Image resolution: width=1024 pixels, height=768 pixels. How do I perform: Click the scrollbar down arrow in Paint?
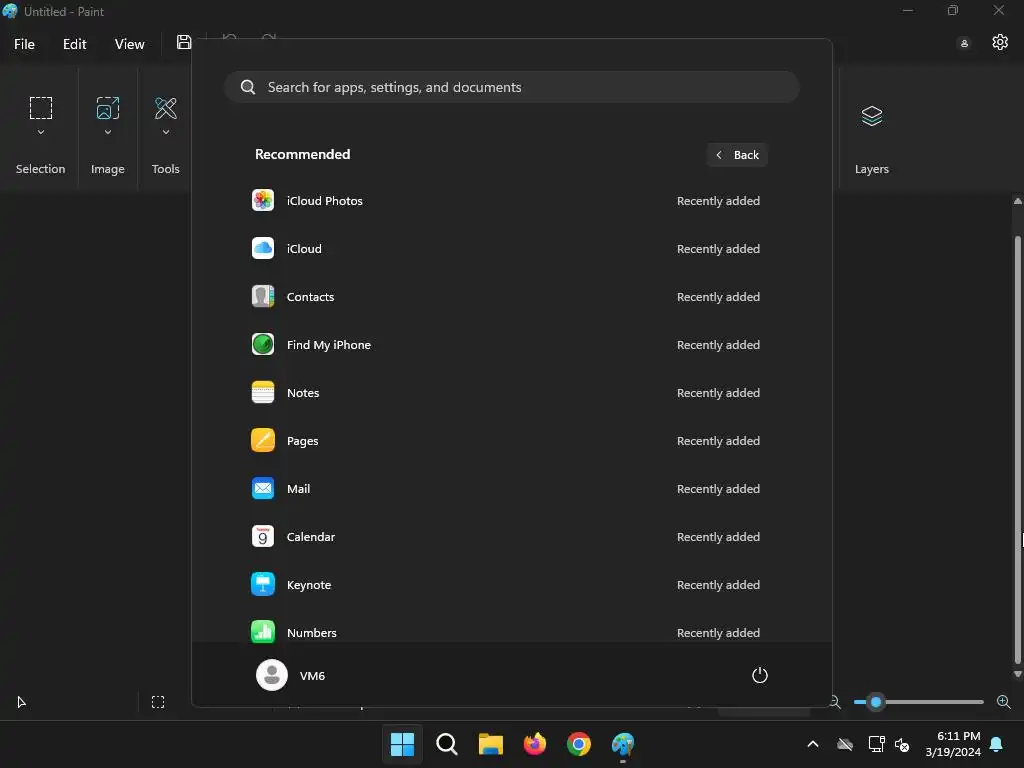(1017, 675)
